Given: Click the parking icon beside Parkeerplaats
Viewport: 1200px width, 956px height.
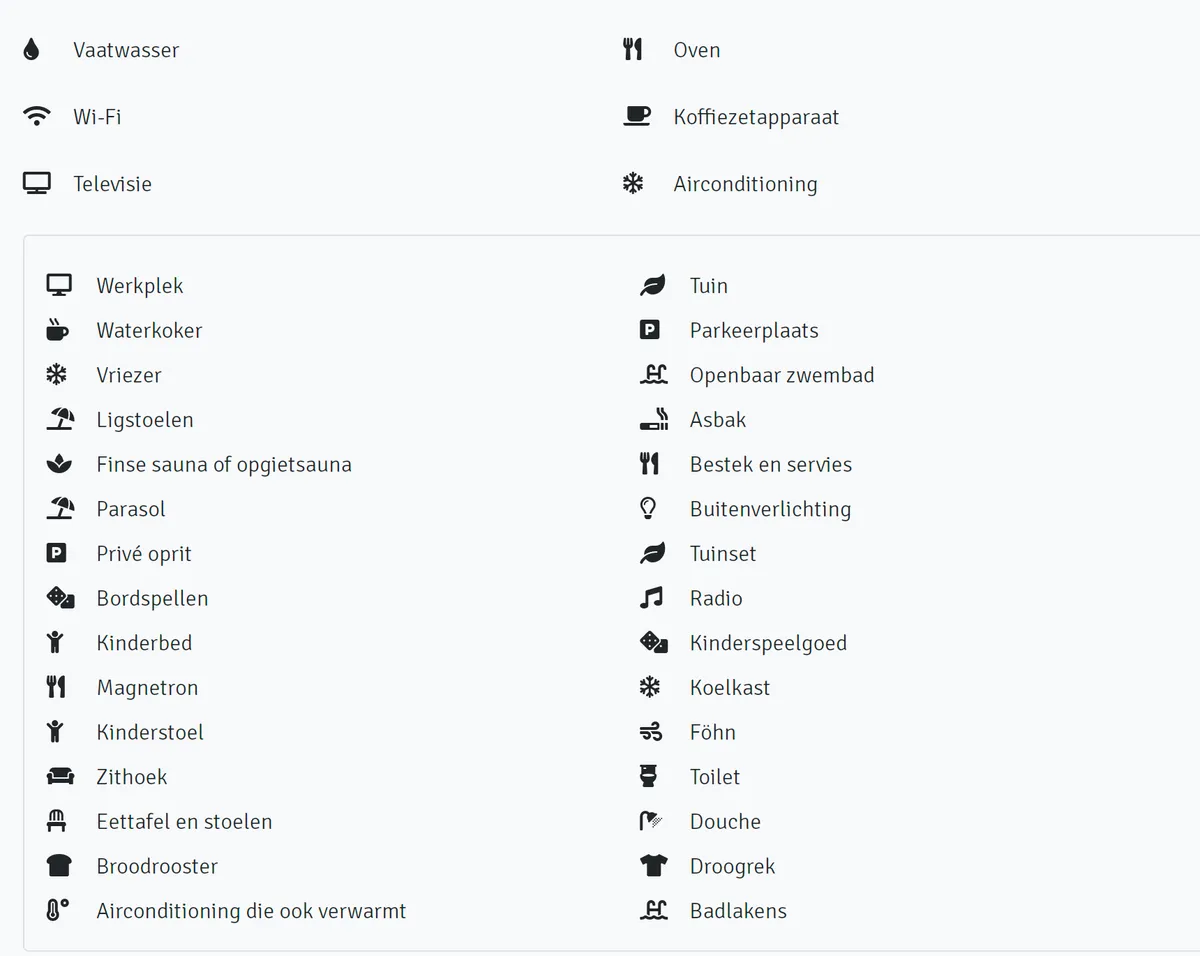Looking at the screenshot, I should pos(650,330).
